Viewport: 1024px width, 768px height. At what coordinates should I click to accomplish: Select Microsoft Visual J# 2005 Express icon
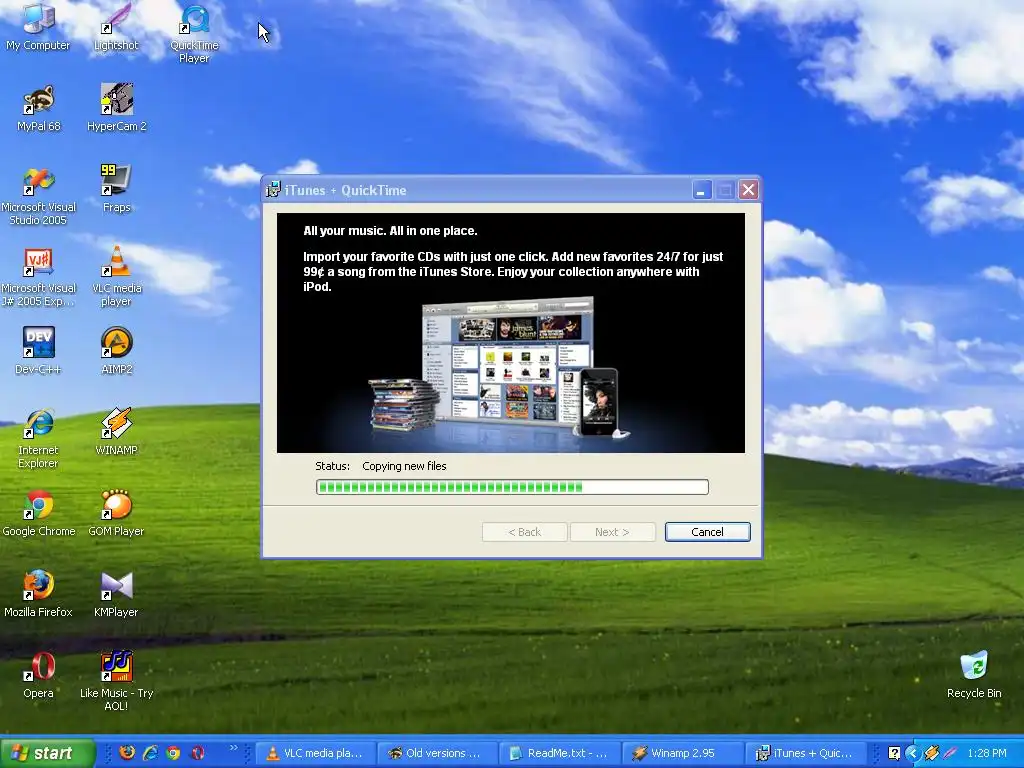(38, 276)
